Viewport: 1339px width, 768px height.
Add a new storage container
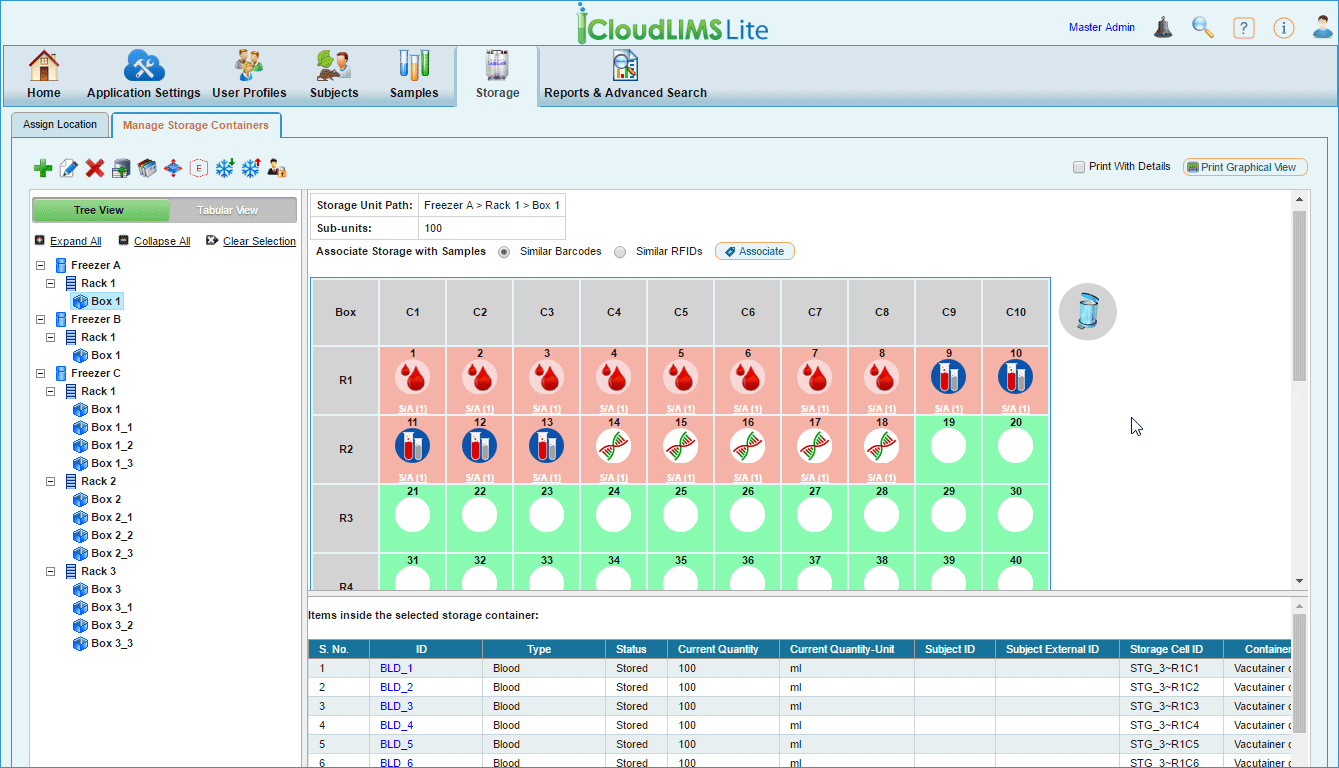click(x=43, y=168)
